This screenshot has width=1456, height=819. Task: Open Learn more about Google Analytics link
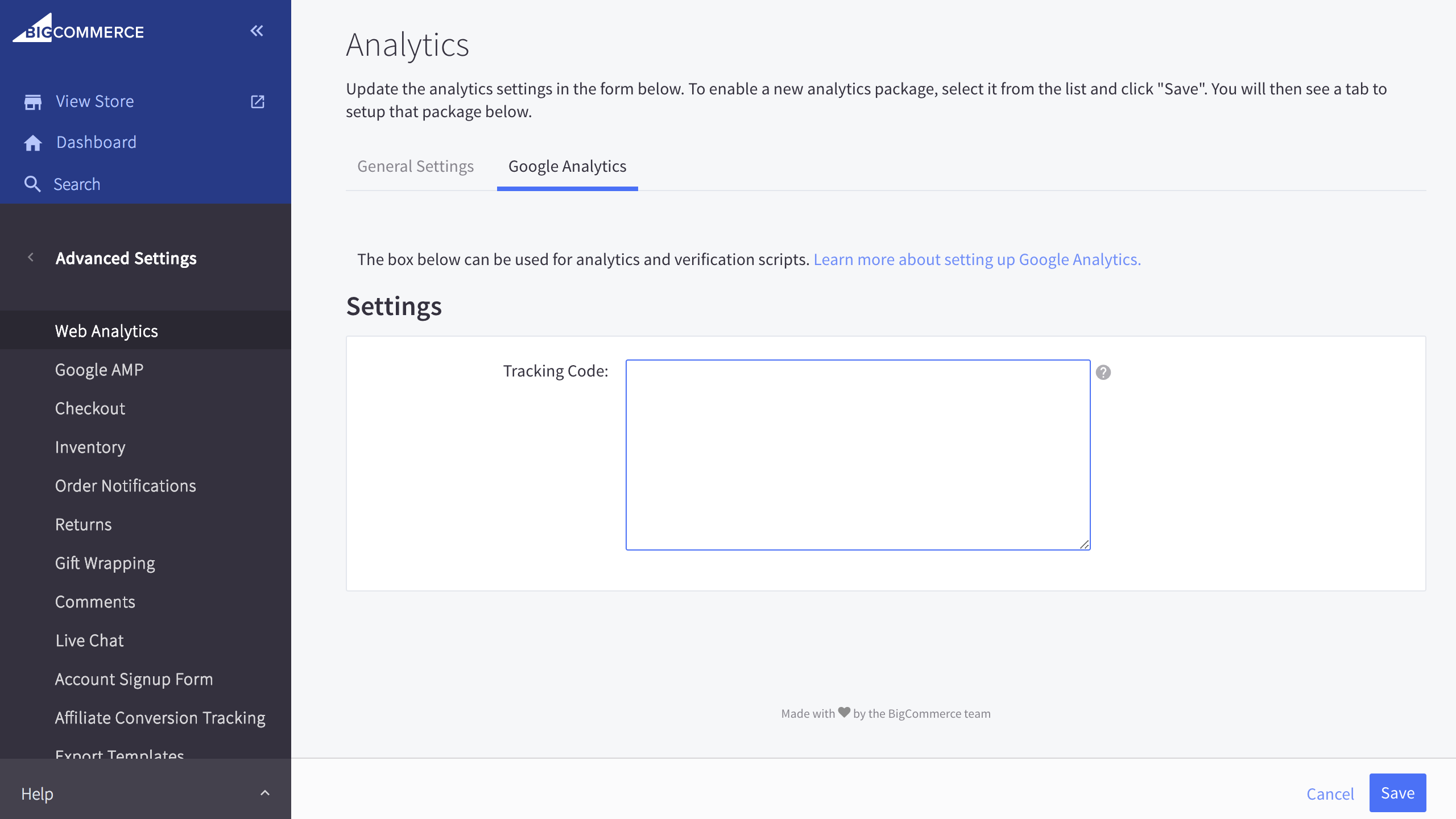tap(977, 259)
